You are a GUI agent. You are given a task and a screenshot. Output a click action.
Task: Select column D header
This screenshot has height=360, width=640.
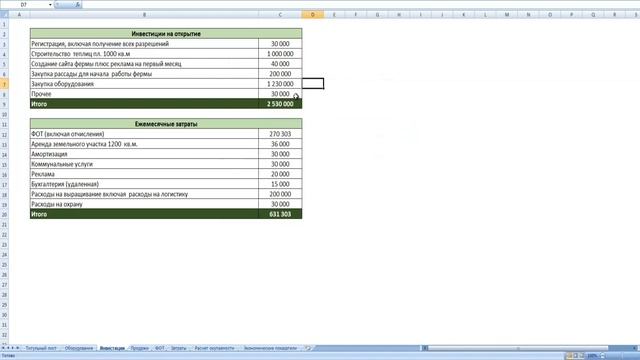pyautogui.click(x=313, y=15)
